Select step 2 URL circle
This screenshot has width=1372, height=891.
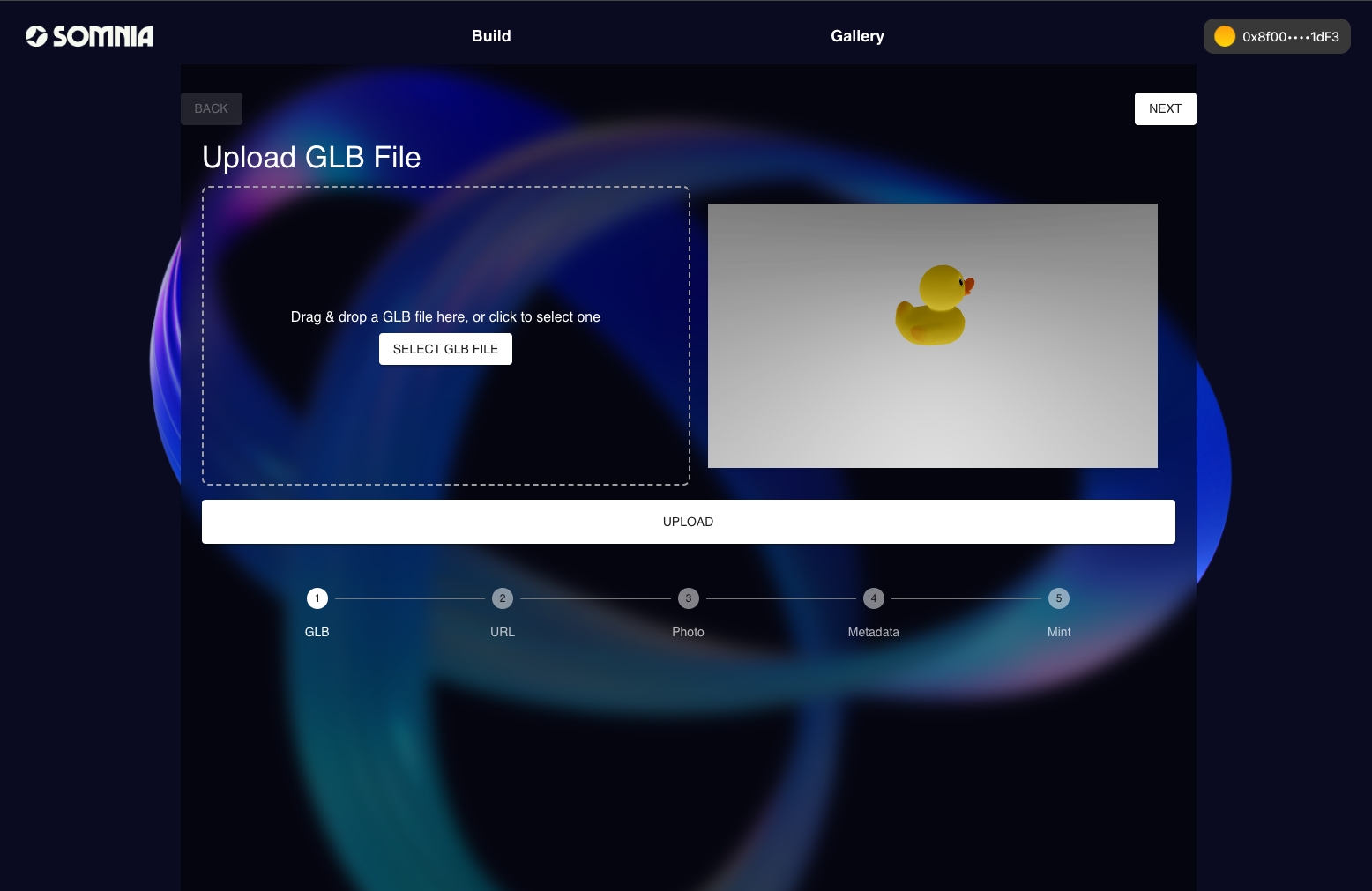[x=503, y=598]
